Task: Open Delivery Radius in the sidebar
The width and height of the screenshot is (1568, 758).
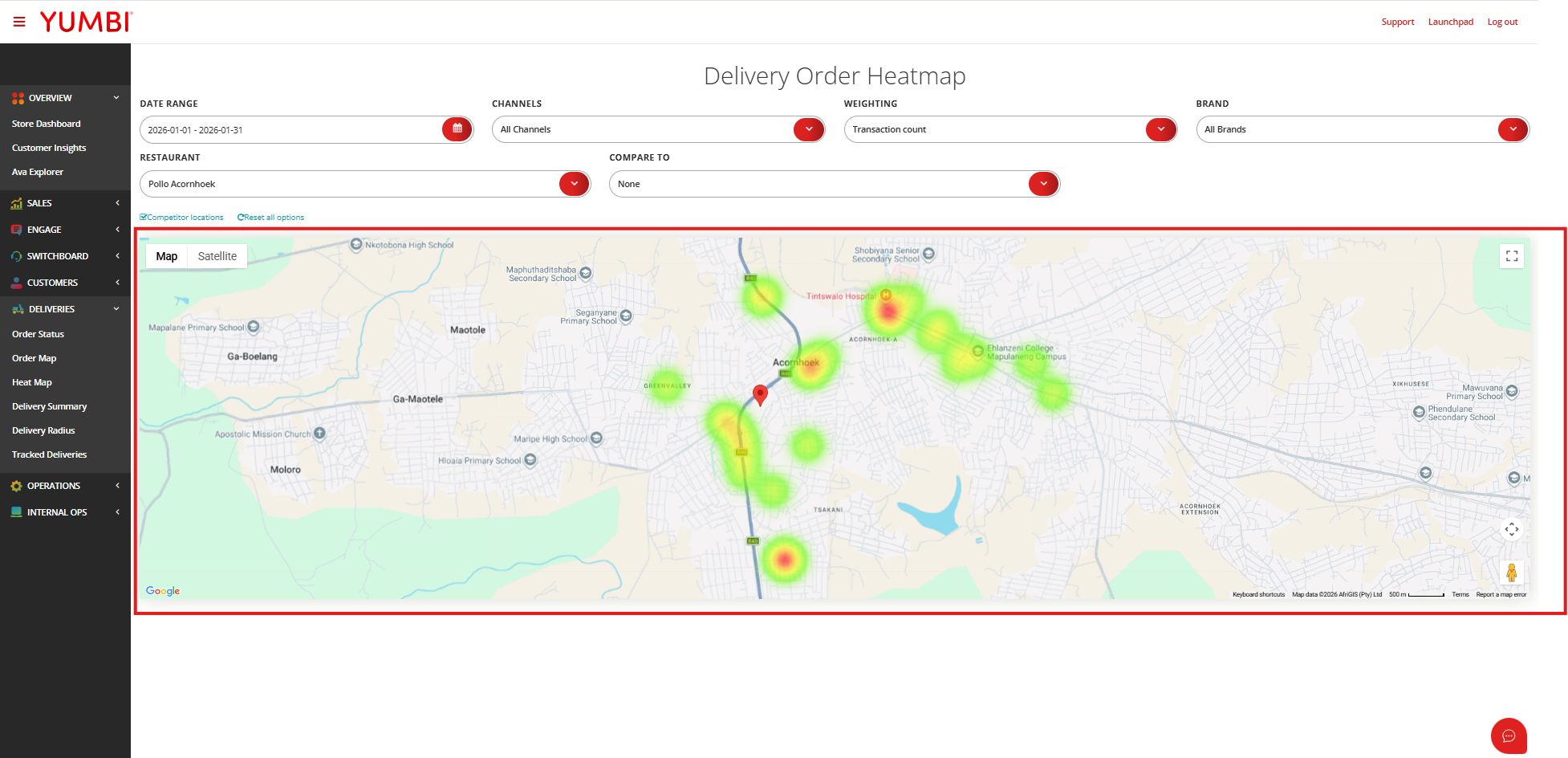Action: tap(43, 430)
